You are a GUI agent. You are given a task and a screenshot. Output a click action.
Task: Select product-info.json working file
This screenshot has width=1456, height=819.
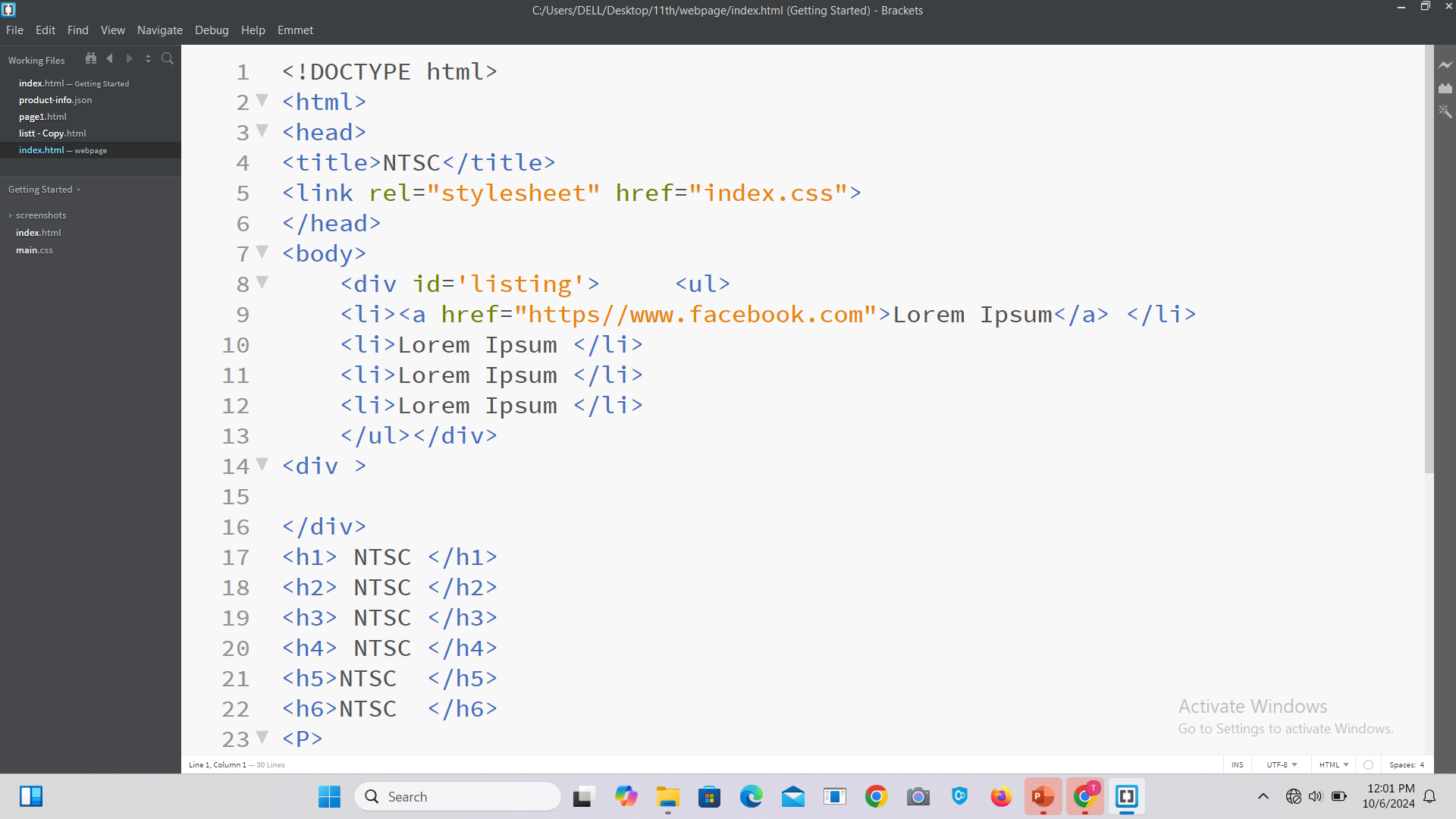(x=90, y=100)
